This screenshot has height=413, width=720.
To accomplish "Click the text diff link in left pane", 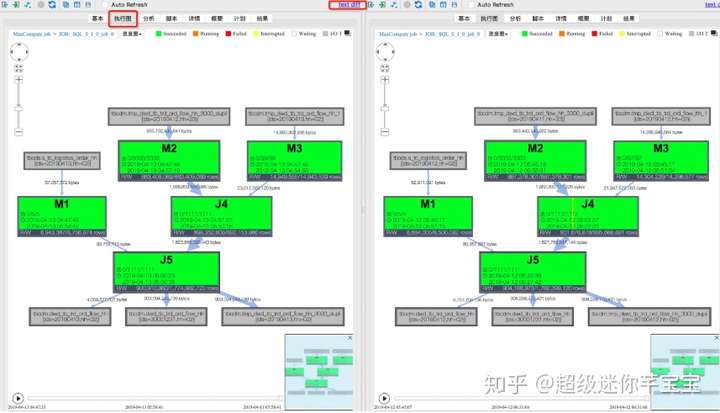I will (x=349, y=5).
